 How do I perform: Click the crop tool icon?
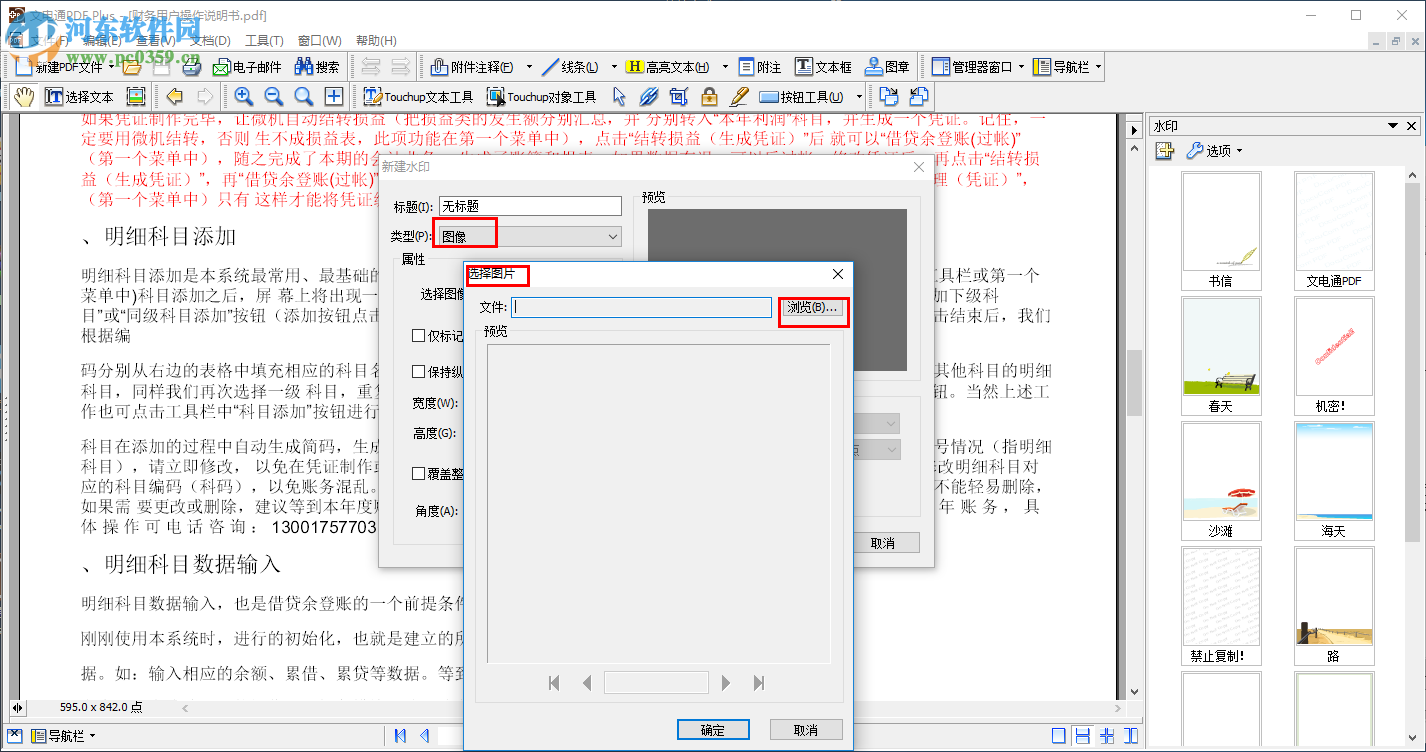pos(679,97)
